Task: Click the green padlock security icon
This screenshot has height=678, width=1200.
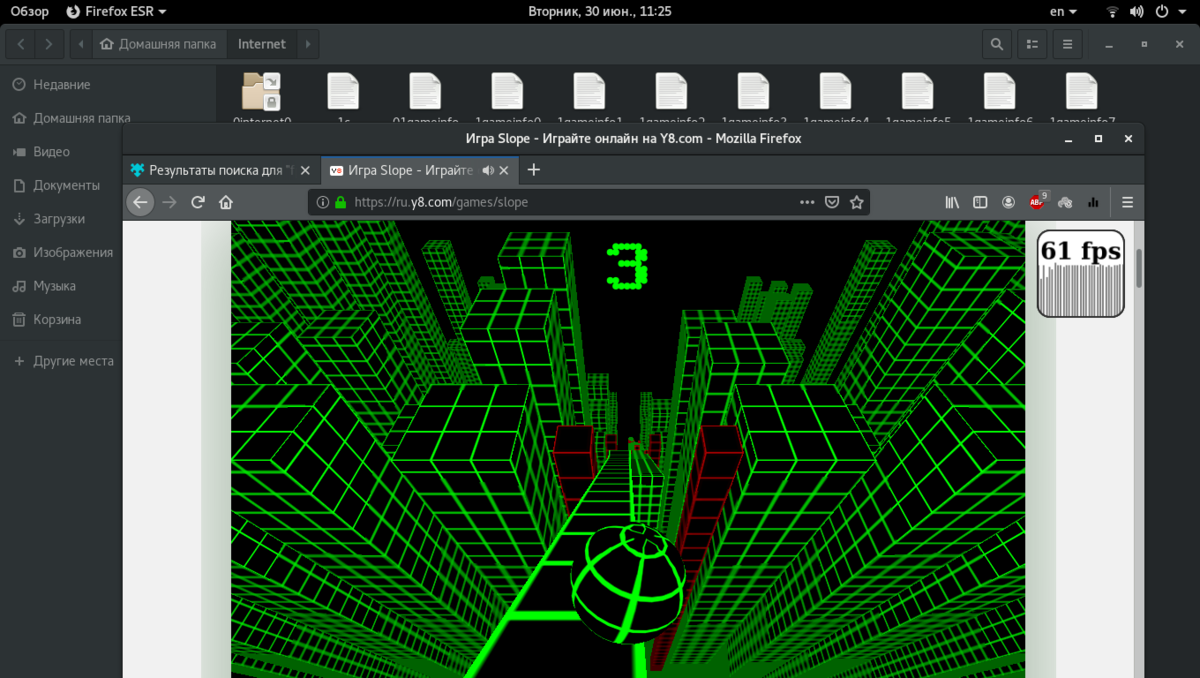Action: tap(340, 202)
